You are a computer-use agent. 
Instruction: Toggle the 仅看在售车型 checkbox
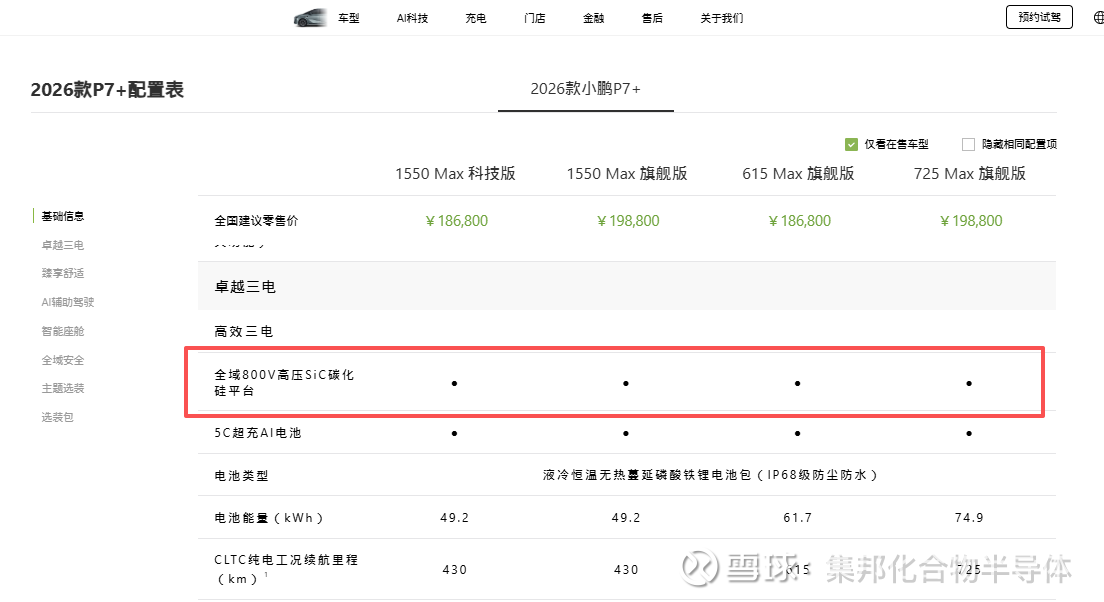pos(852,144)
